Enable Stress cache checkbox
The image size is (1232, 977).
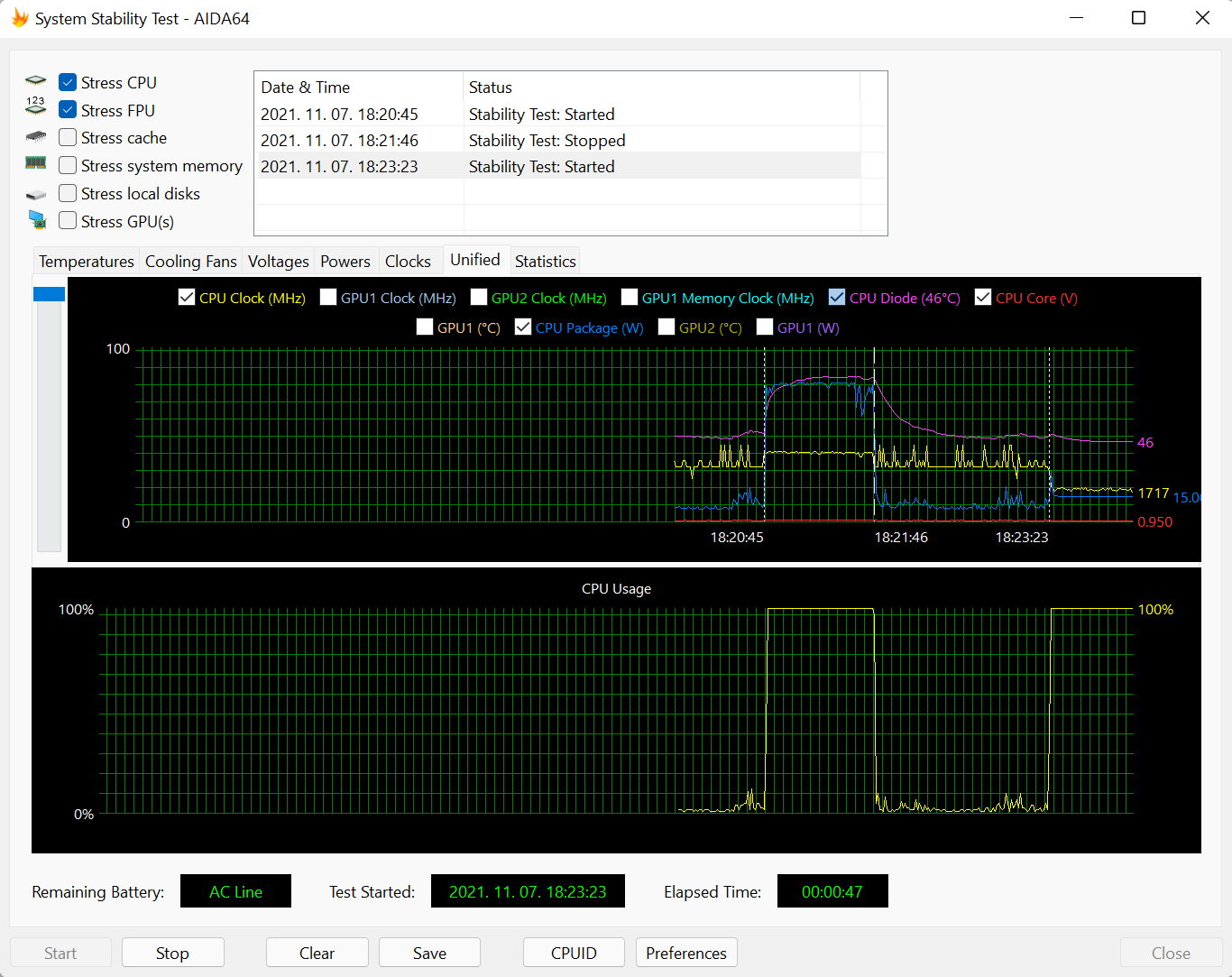tap(68, 137)
